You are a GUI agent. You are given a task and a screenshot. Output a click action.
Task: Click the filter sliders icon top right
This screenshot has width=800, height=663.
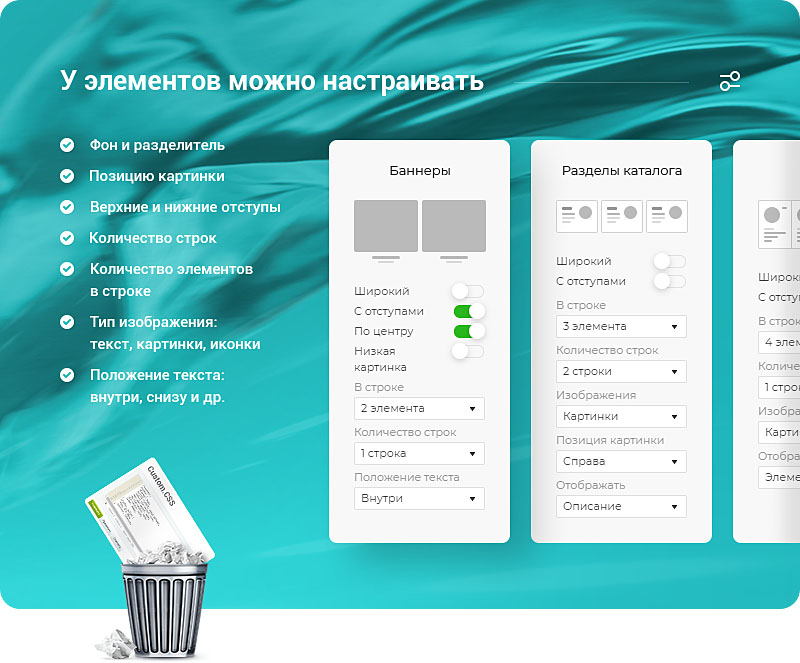coord(731,80)
